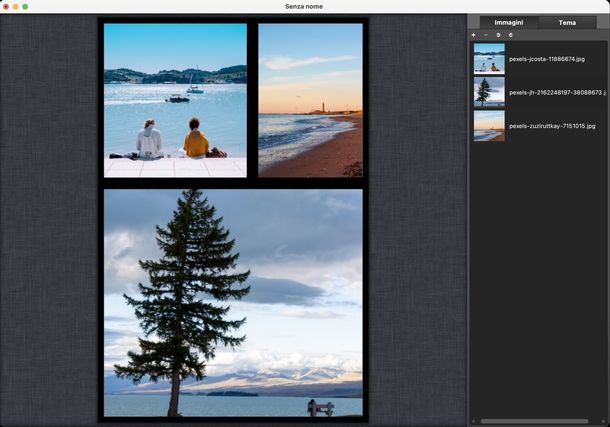Click the large pine tree collage photo

click(x=233, y=303)
